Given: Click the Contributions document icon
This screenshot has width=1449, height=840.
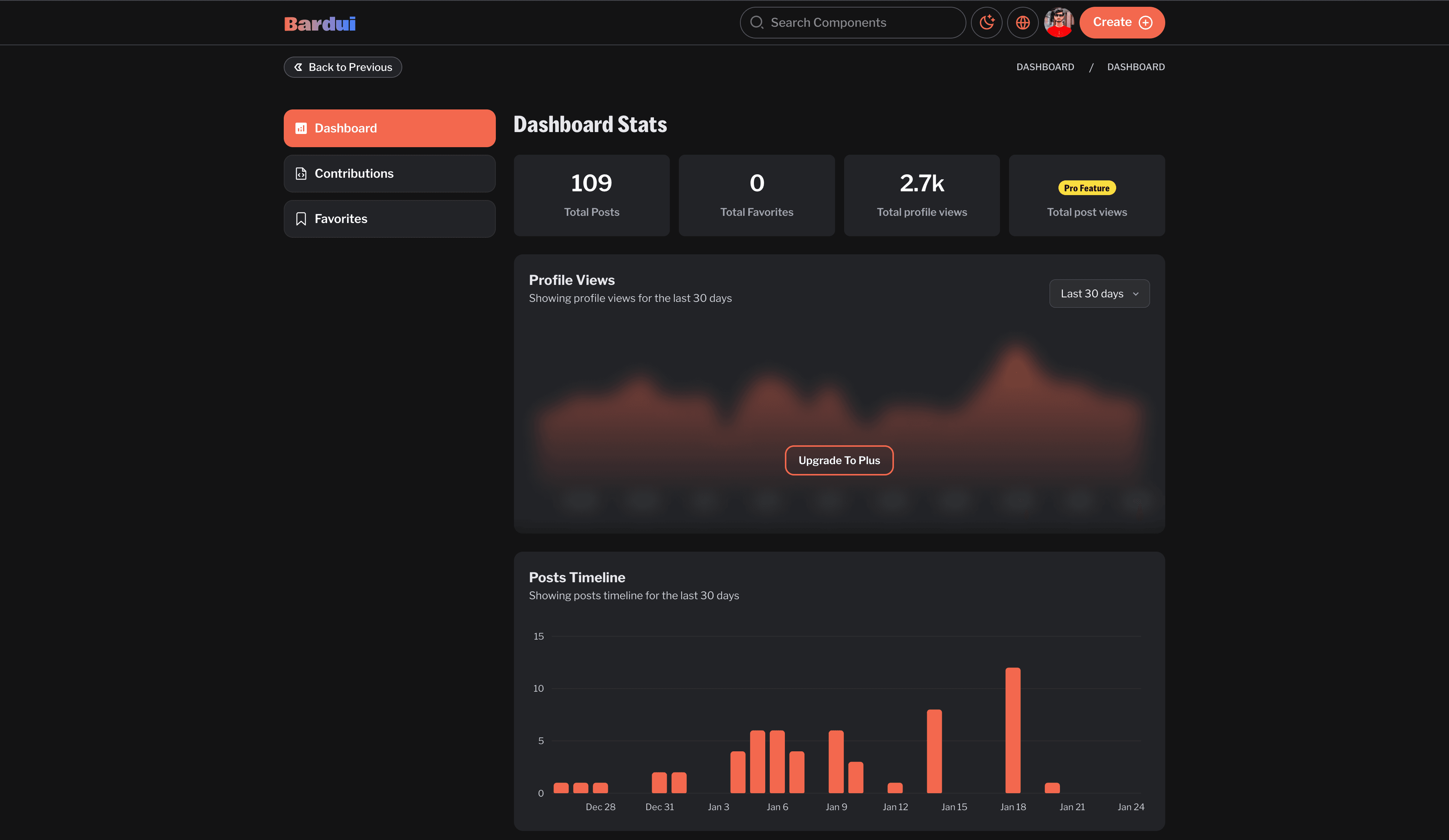Looking at the screenshot, I should pos(301,173).
